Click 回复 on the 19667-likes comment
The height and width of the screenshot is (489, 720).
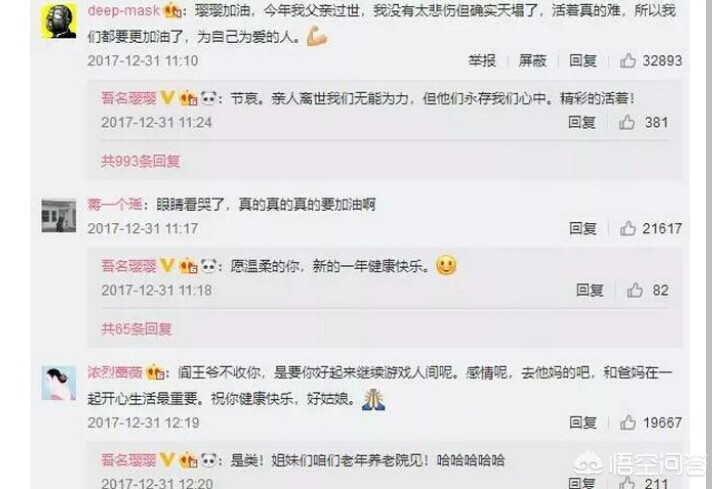pos(583,422)
